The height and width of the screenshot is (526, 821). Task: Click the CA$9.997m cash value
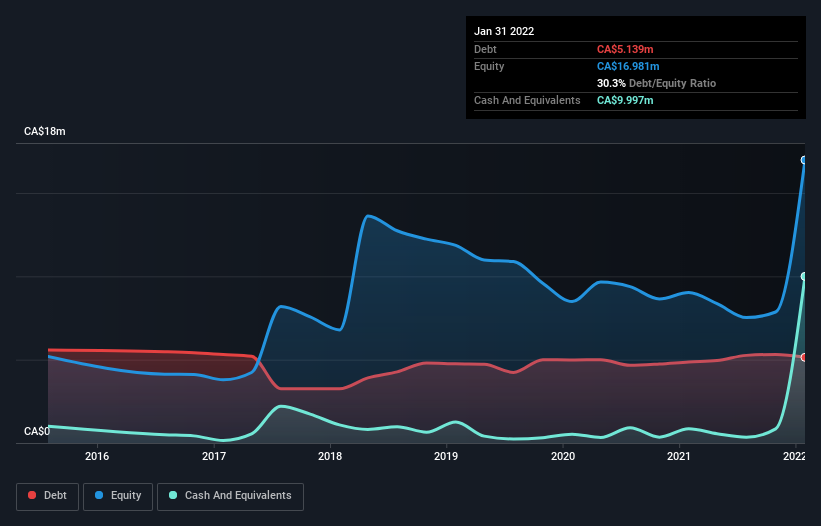625,100
